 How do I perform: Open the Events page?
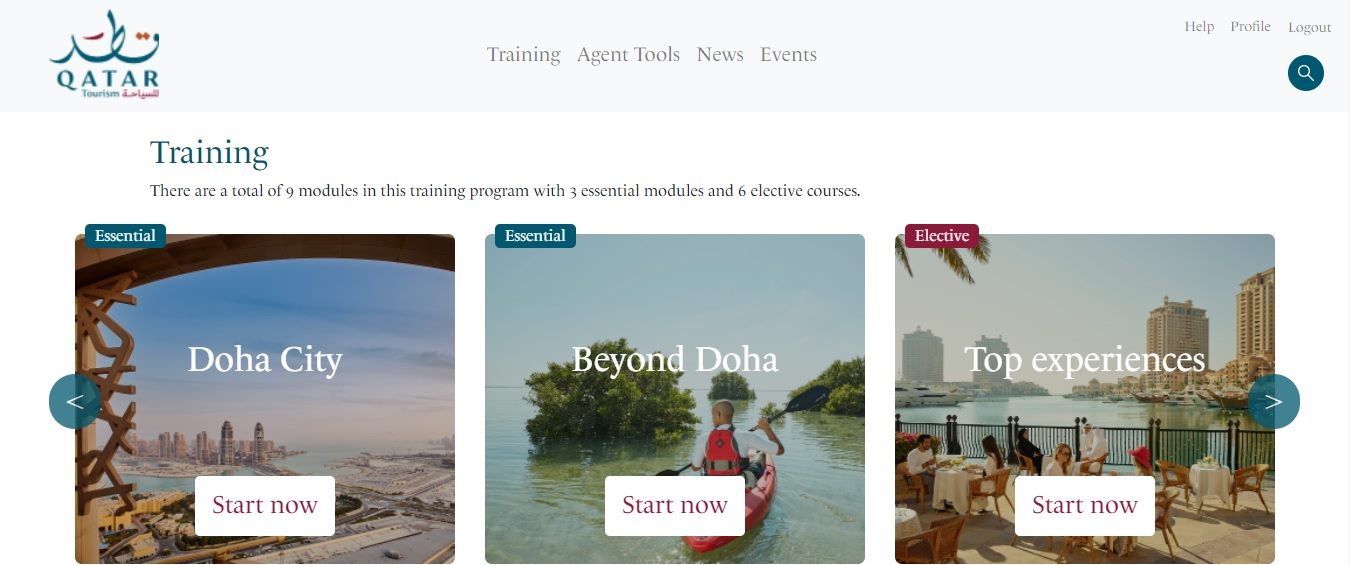(788, 55)
